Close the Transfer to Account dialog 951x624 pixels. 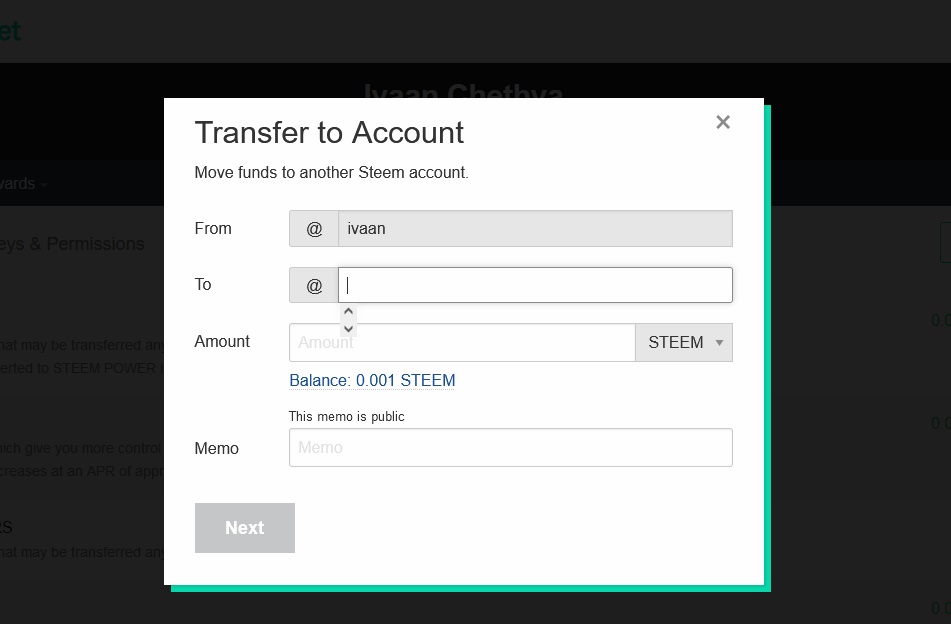722,122
